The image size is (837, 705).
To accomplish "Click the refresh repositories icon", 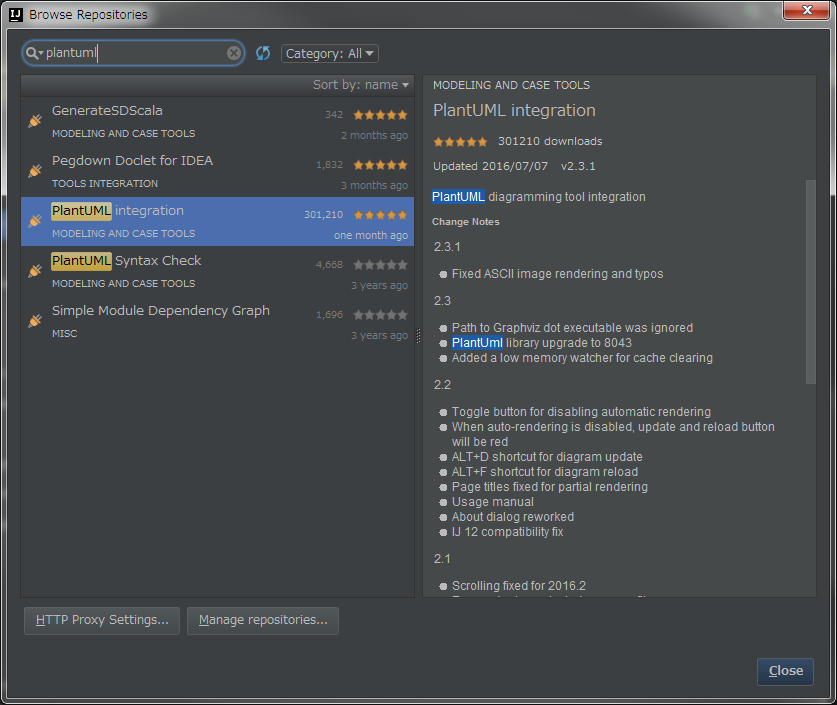I will (262, 52).
